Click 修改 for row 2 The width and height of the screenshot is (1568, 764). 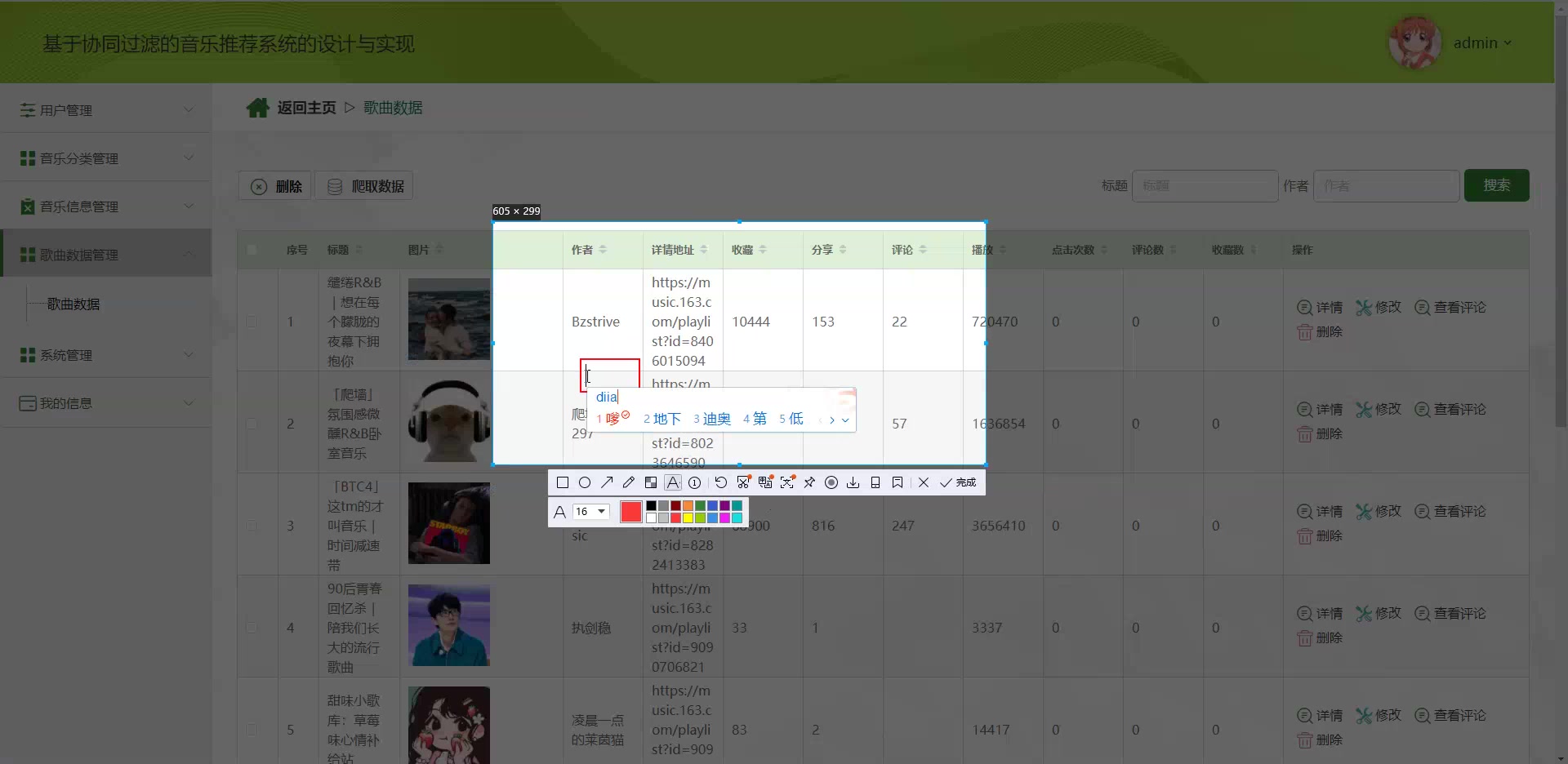pos(1379,409)
